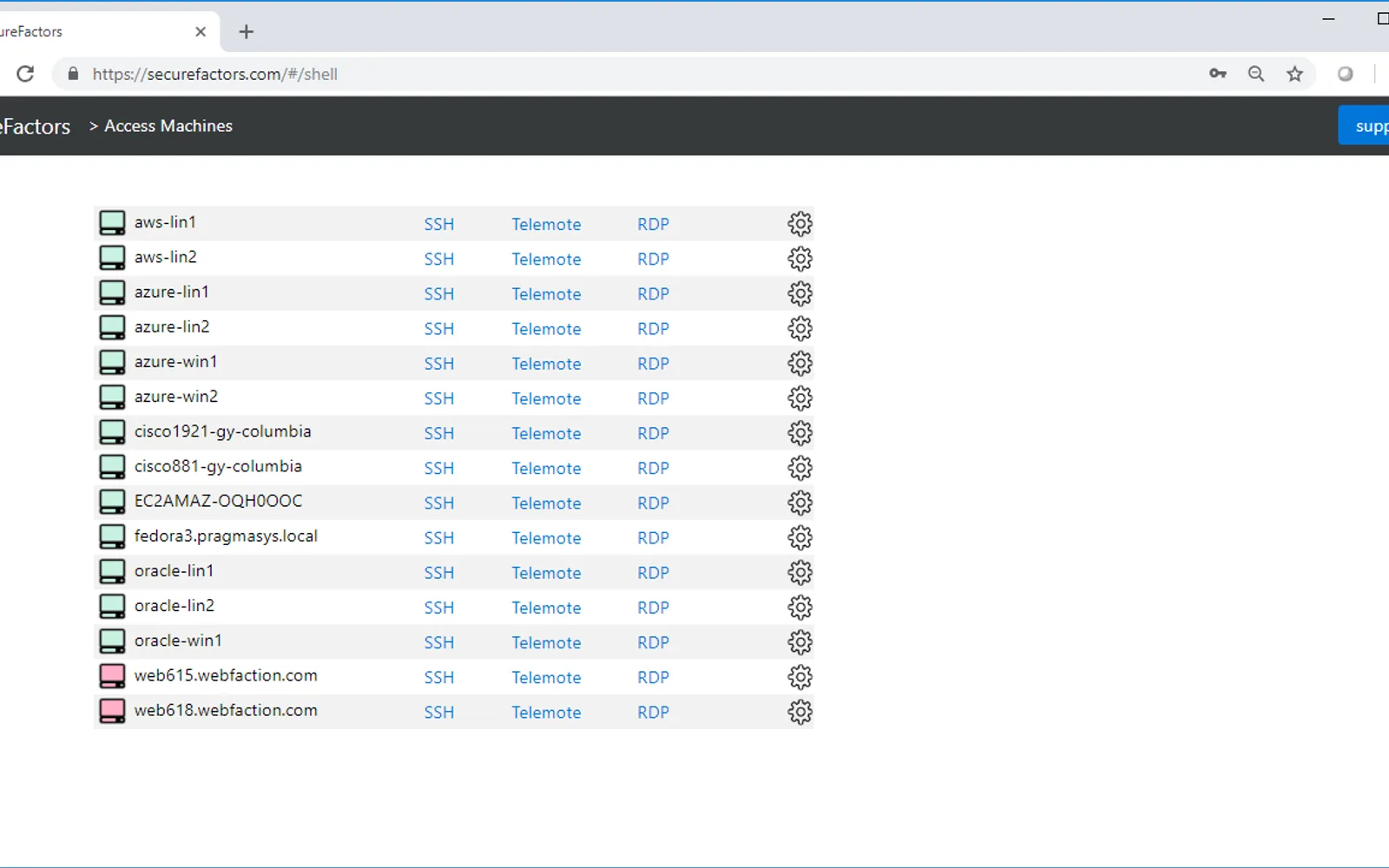Click the pink machine icon beside web615.webfaction.com
Viewport: 1389px width, 868px height.
[112, 676]
